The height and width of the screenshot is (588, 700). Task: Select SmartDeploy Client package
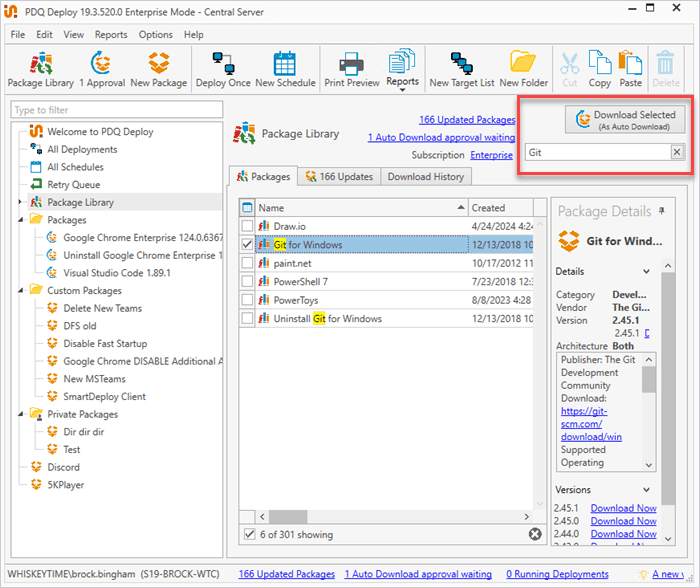[x=104, y=396]
